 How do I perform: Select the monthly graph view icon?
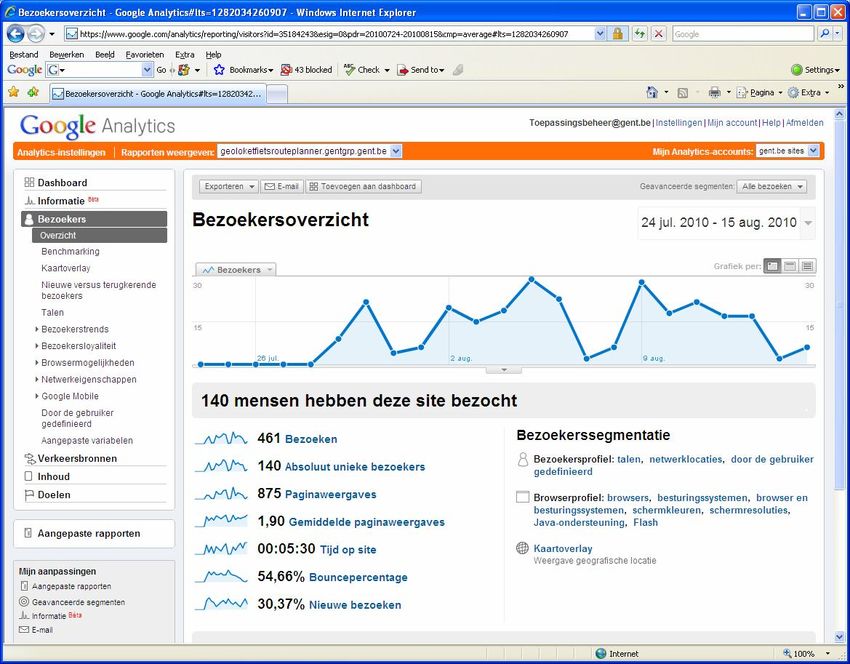pyautogui.click(x=807, y=266)
